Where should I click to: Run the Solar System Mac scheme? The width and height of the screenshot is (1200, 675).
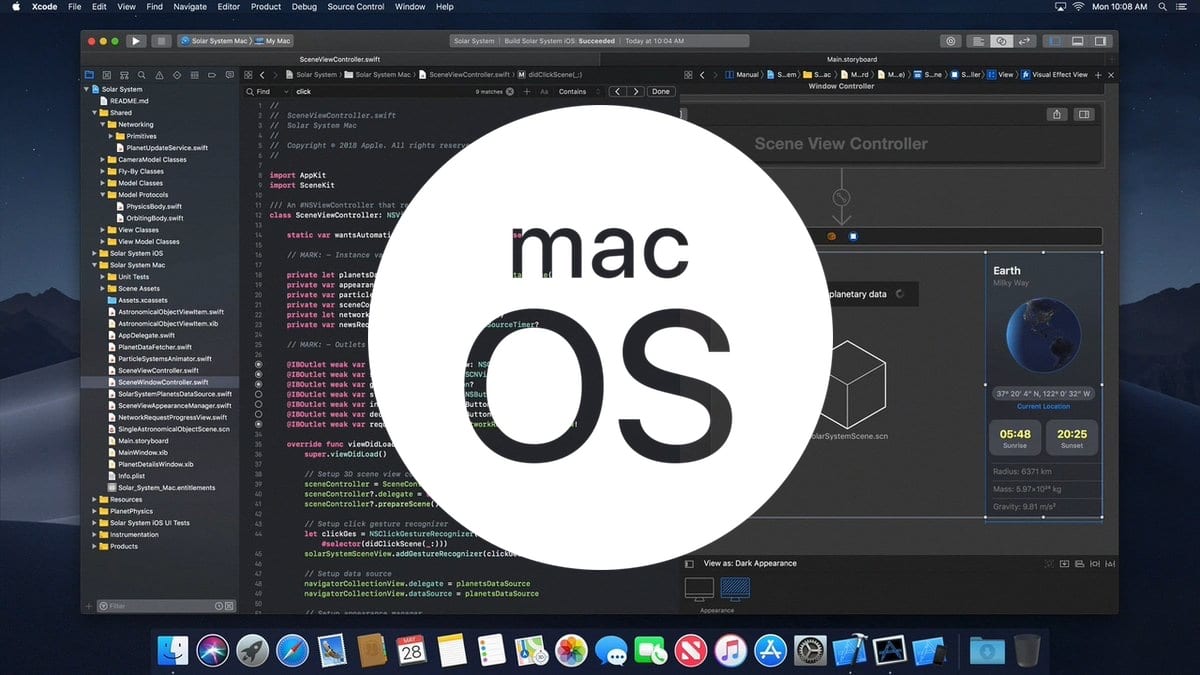pos(136,41)
